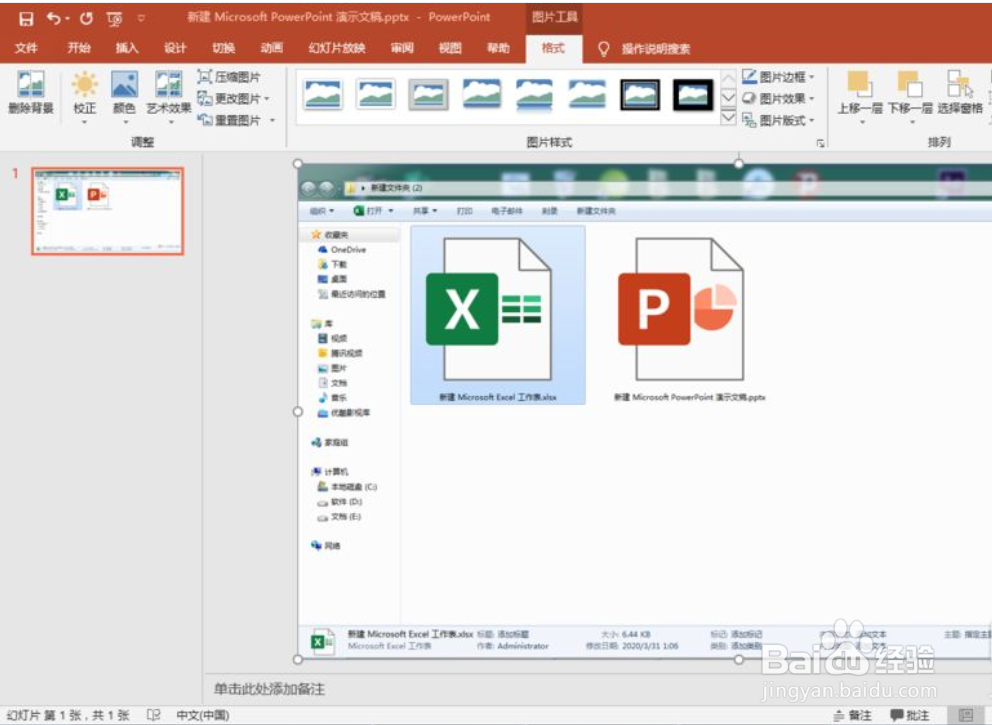Open the 艺术效果 artistic effects tool
The image size is (992, 725).
[169, 97]
